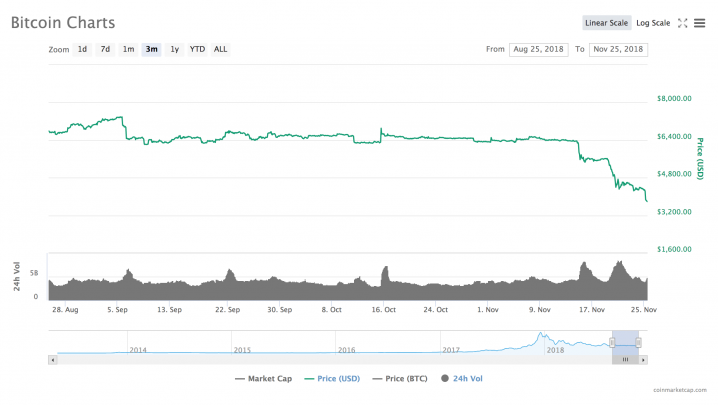This screenshot has height=405, width=718.
Task: Click the $4,800.00 price axis label
Action: [x=674, y=174]
